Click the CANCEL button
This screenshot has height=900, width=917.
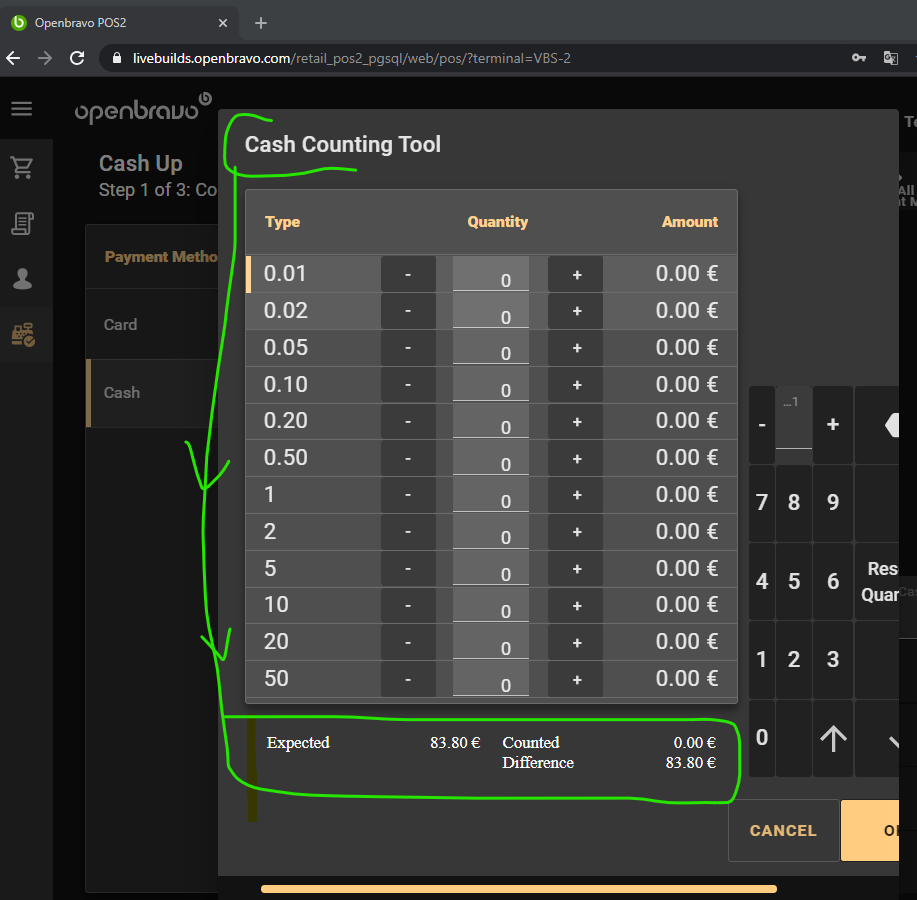coord(783,830)
